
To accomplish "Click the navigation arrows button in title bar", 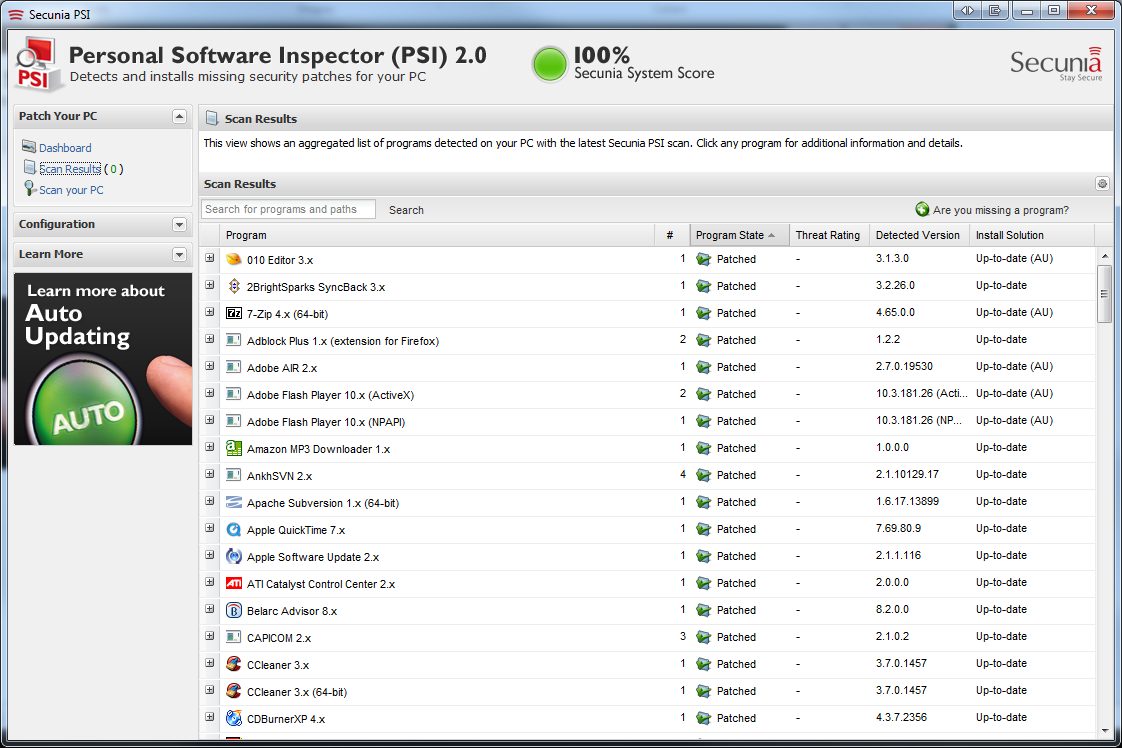I will click(x=967, y=10).
